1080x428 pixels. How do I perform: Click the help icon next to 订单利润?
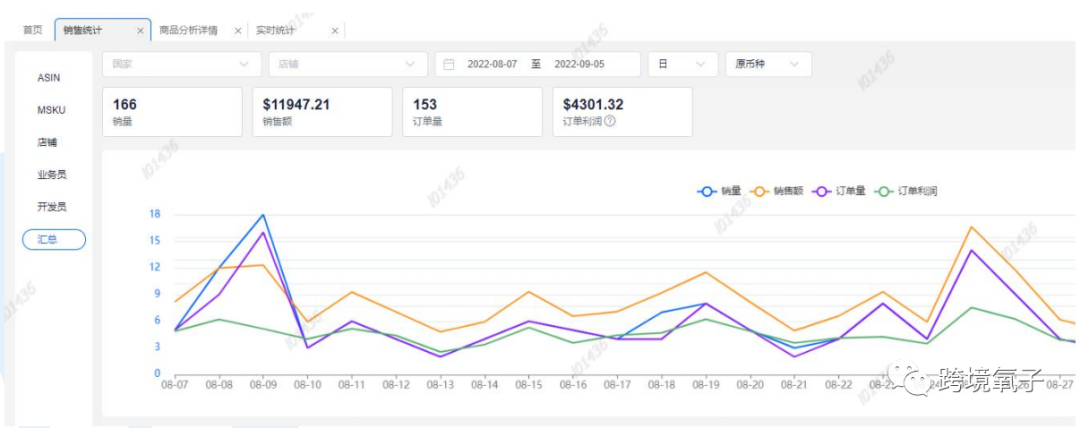[x=610, y=121]
